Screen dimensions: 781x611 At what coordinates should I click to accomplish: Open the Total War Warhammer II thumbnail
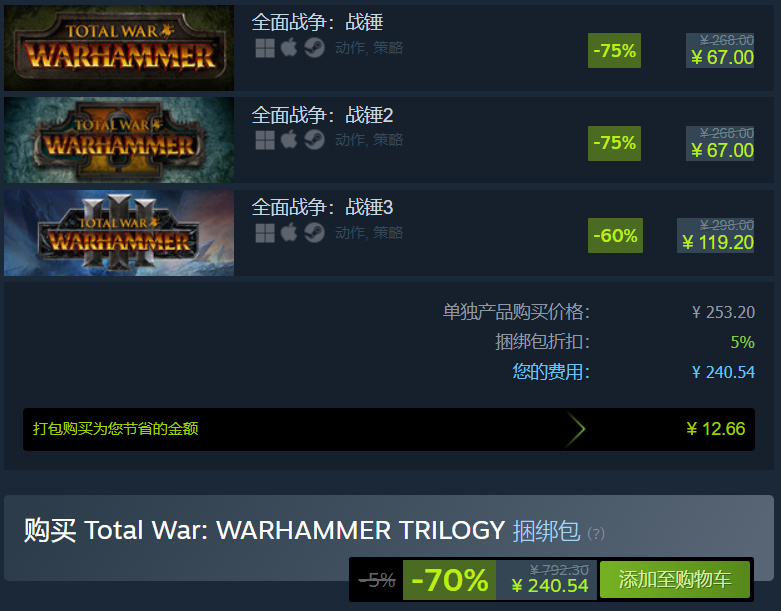[119, 140]
